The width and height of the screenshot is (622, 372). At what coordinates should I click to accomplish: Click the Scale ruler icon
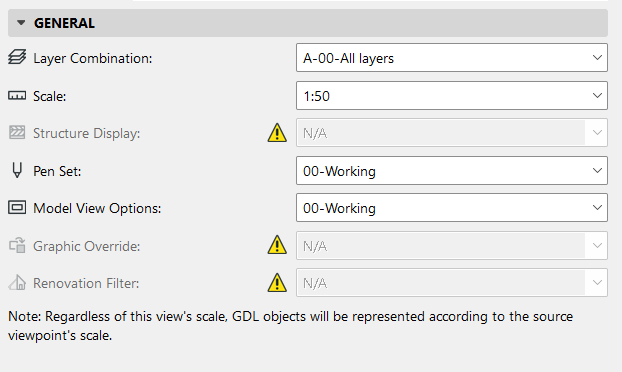click(x=17, y=96)
